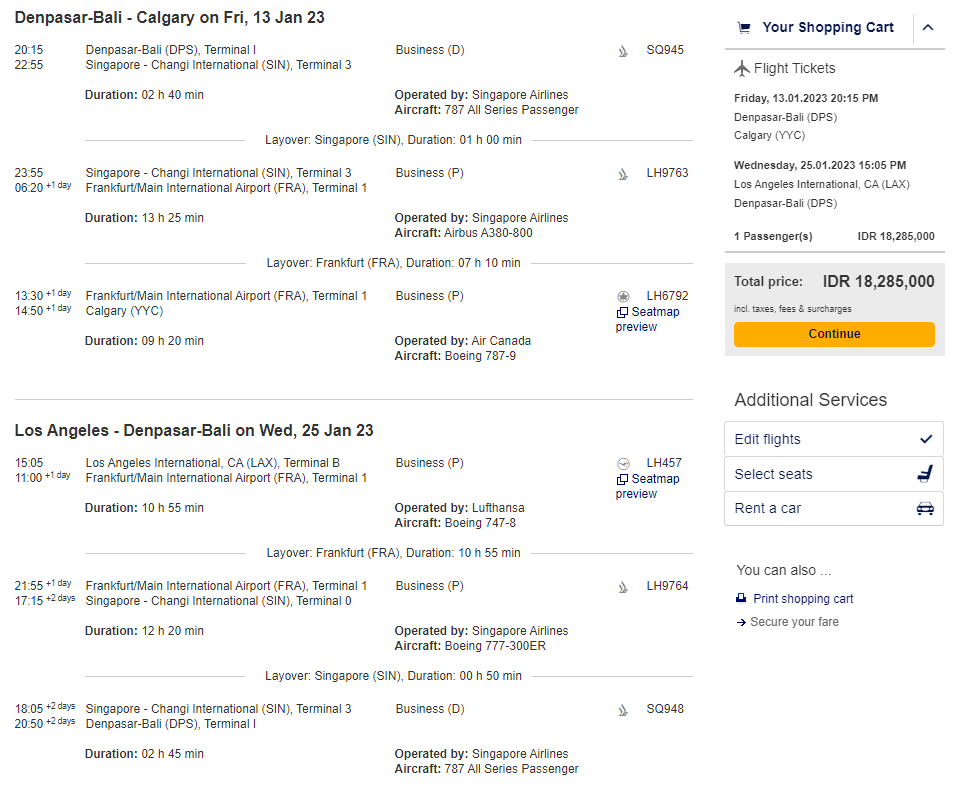Screen dimensions: 953x802
Task: Open Seatmap preview for flight LH457
Action: [x=648, y=486]
